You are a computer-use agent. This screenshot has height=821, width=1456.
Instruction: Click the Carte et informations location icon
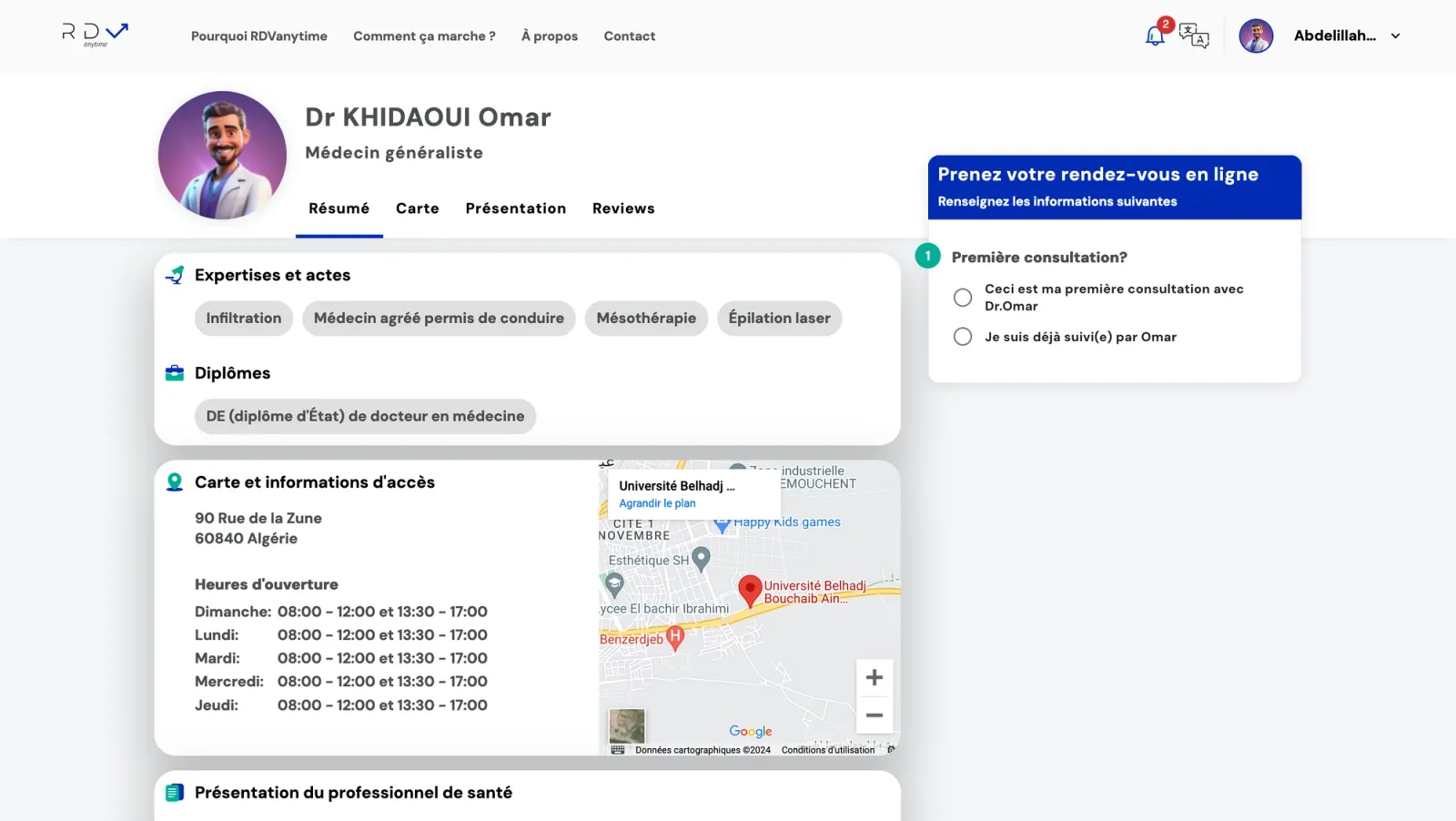click(175, 482)
